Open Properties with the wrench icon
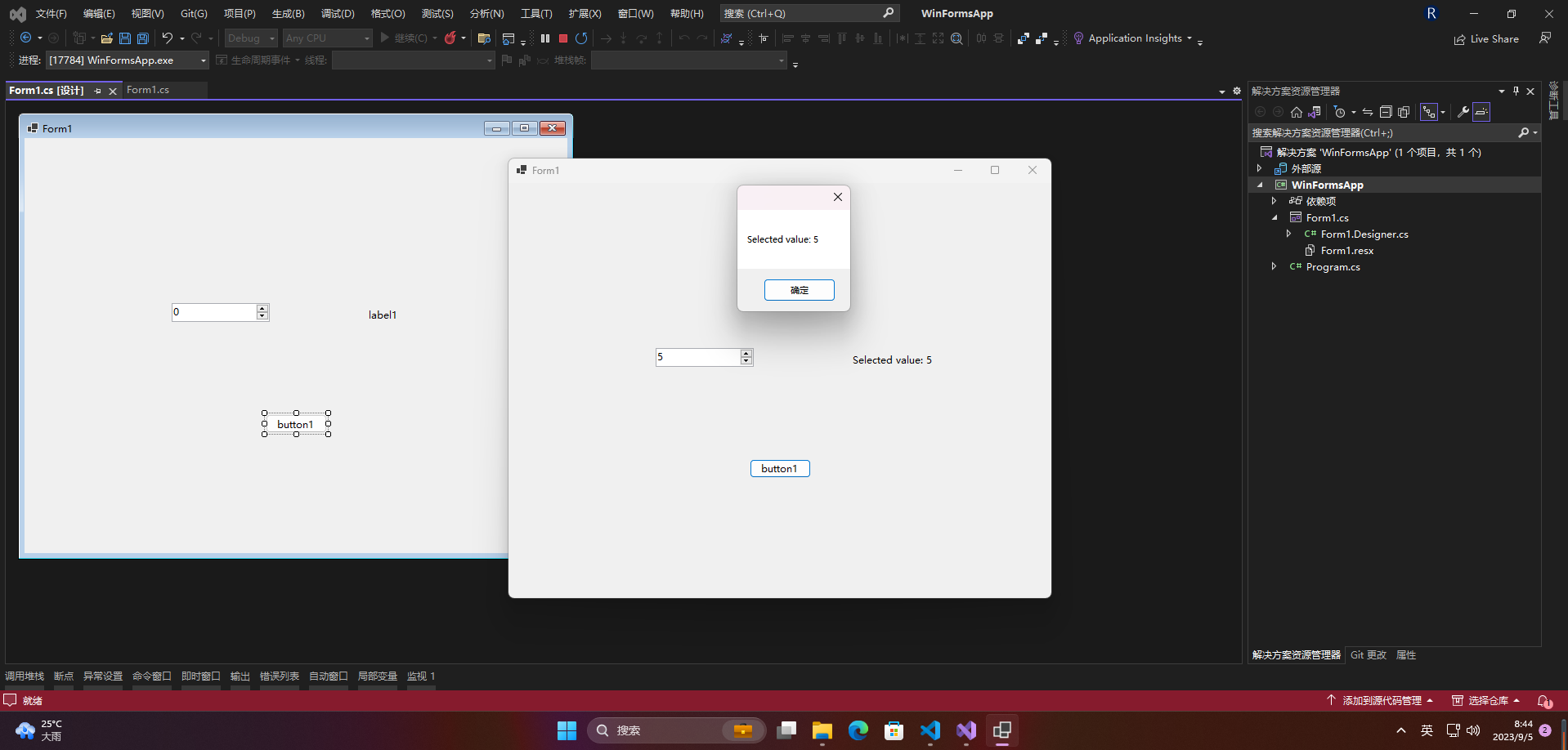Screen dimensions: 1568x750 [x=1463, y=112]
